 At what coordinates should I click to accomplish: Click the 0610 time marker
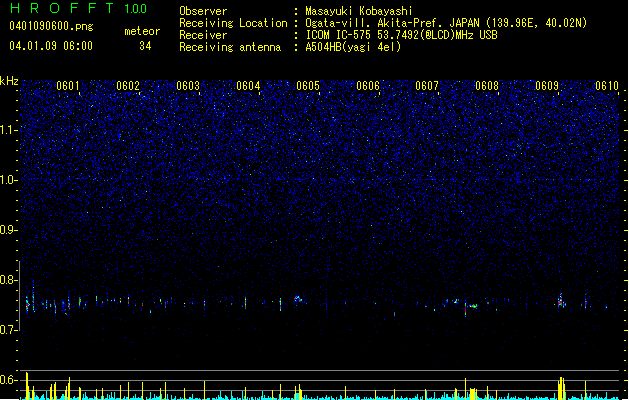click(607, 86)
